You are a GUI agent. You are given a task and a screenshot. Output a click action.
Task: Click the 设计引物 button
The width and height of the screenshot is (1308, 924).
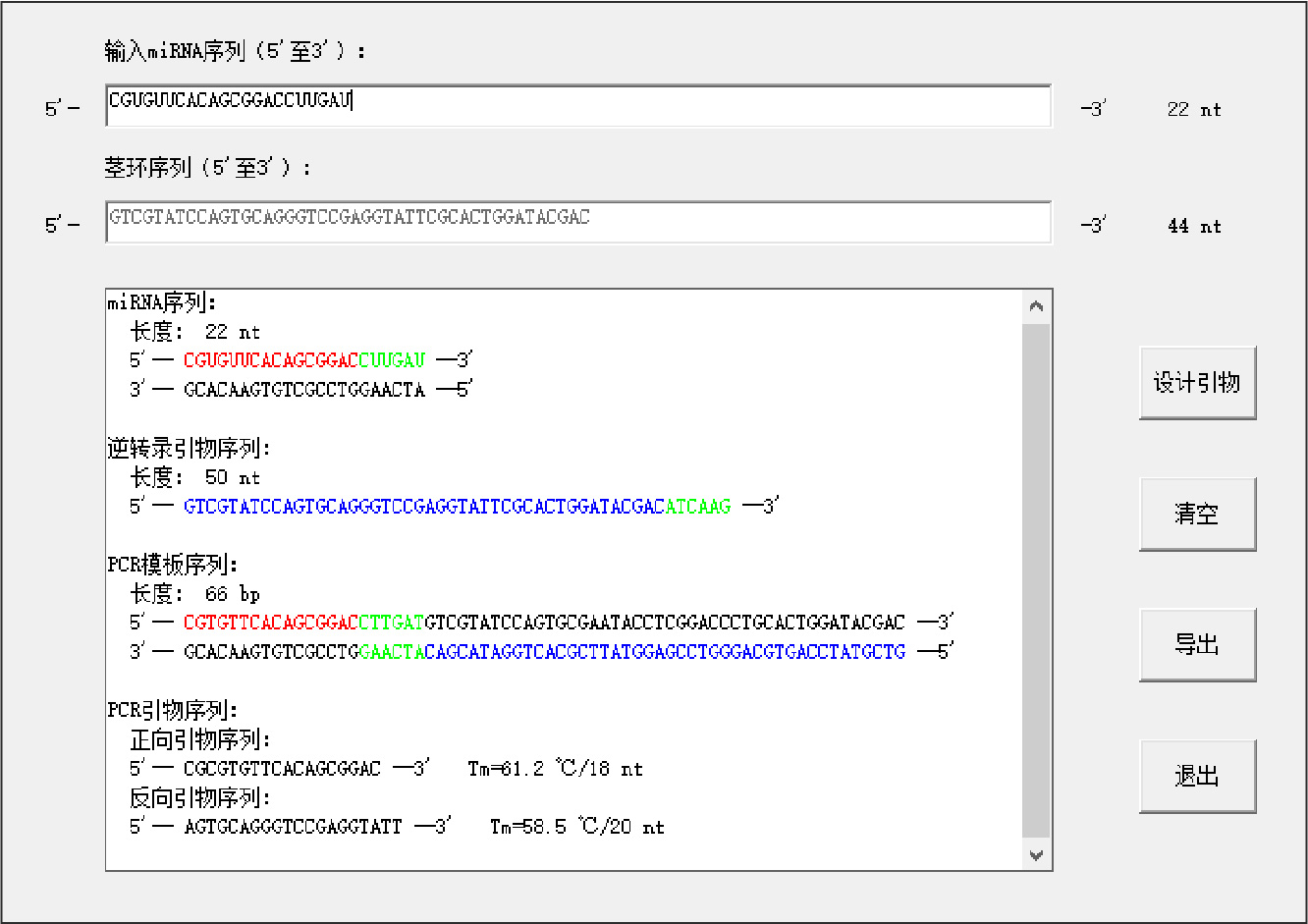(x=1197, y=383)
